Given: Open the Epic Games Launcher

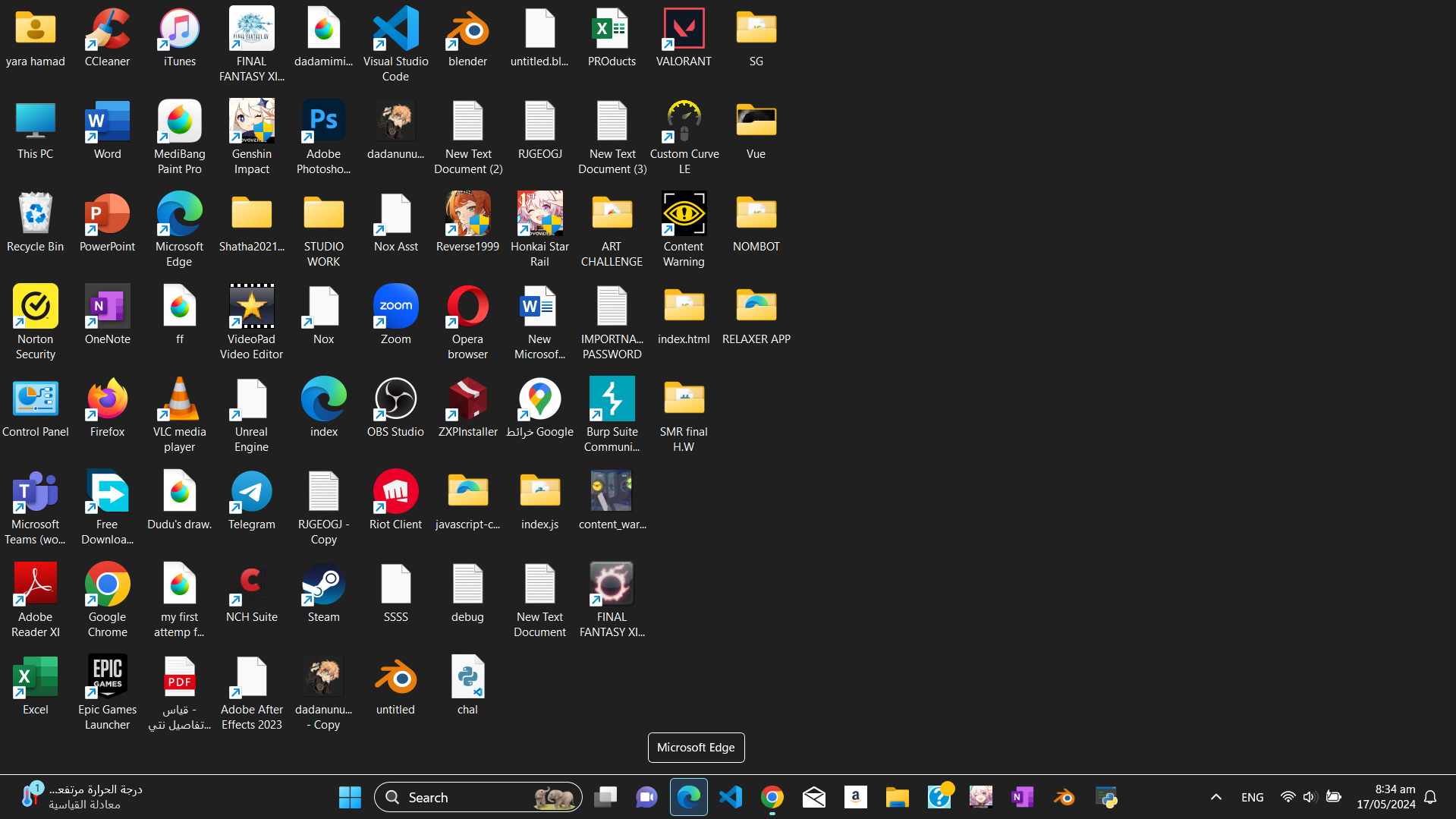Looking at the screenshot, I should click(x=107, y=675).
